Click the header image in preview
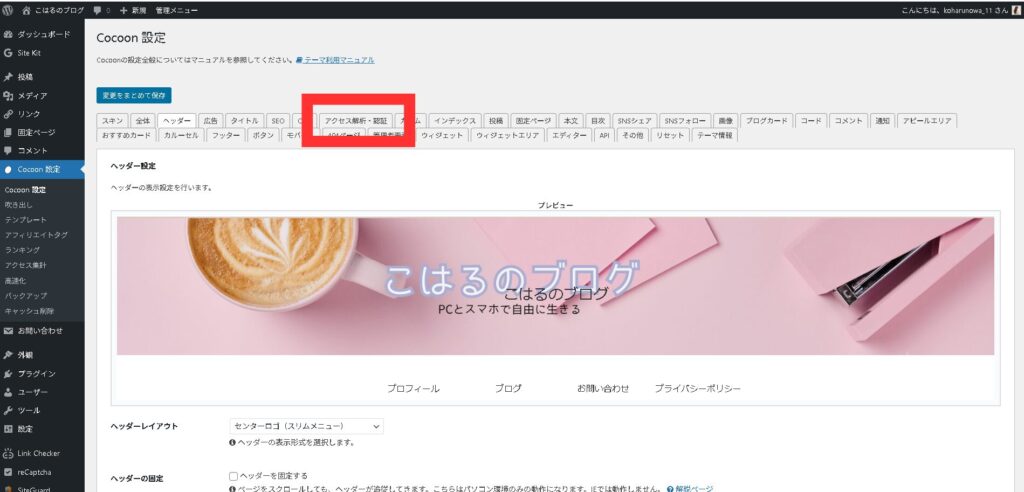The height and width of the screenshot is (492, 1024). pyautogui.click(x=555, y=286)
